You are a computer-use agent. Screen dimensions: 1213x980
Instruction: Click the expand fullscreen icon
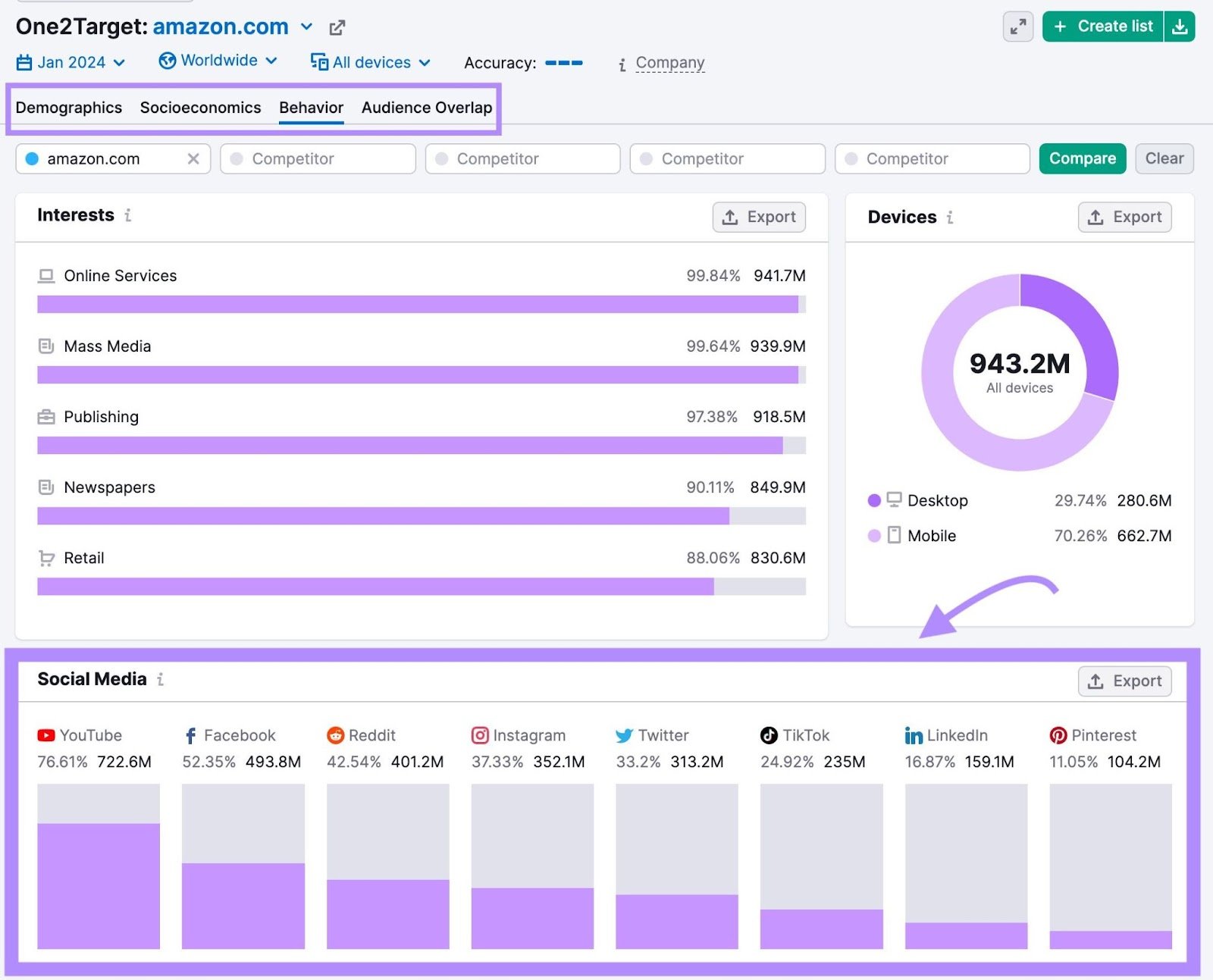click(1017, 26)
